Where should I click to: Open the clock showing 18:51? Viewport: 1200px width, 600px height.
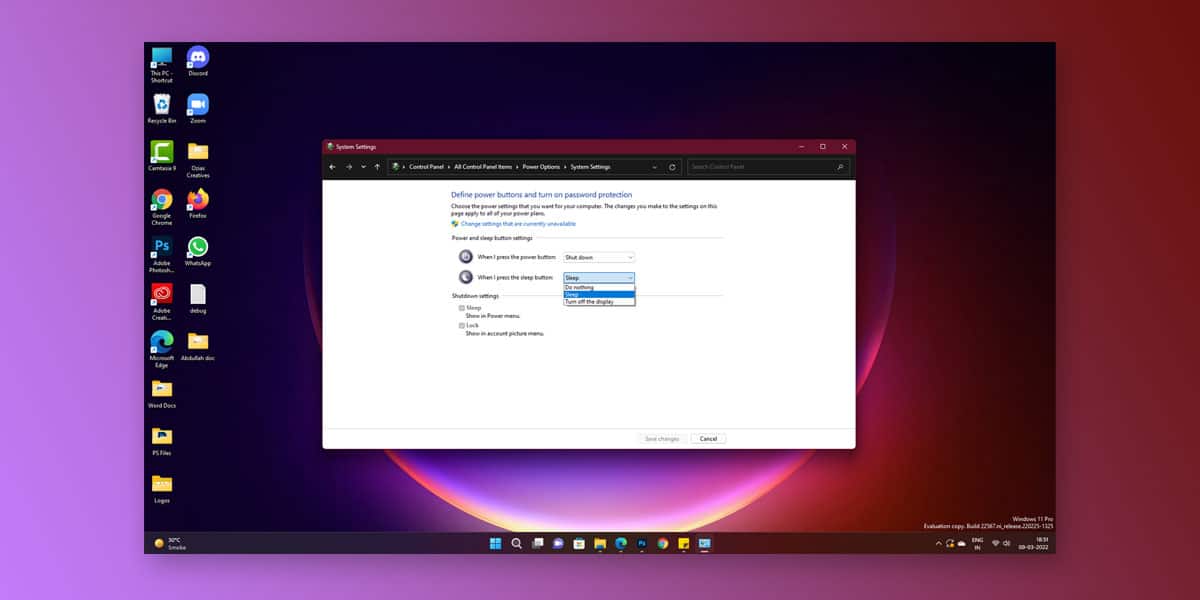[x=1033, y=543]
